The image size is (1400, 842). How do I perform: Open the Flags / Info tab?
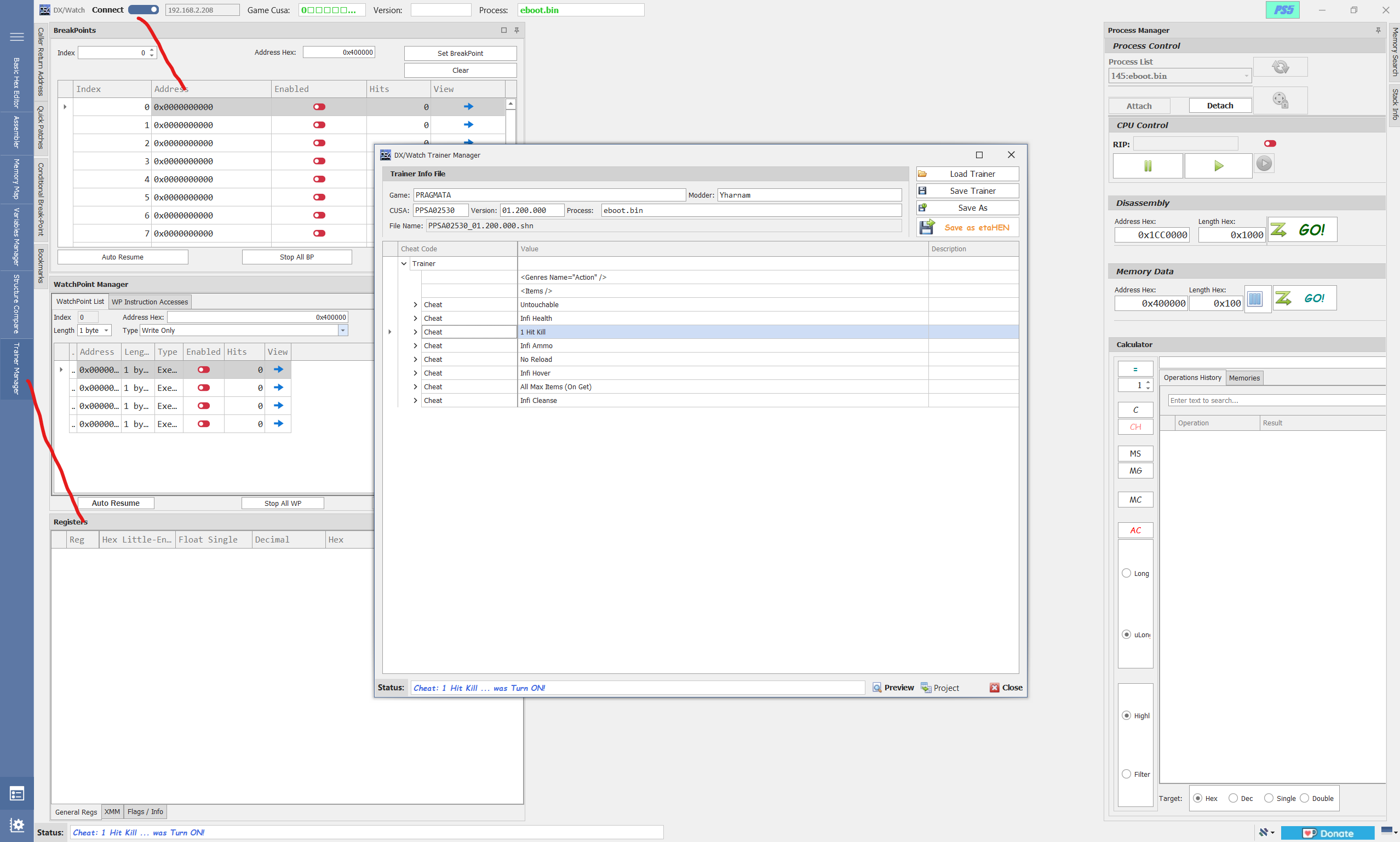tap(145, 812)
